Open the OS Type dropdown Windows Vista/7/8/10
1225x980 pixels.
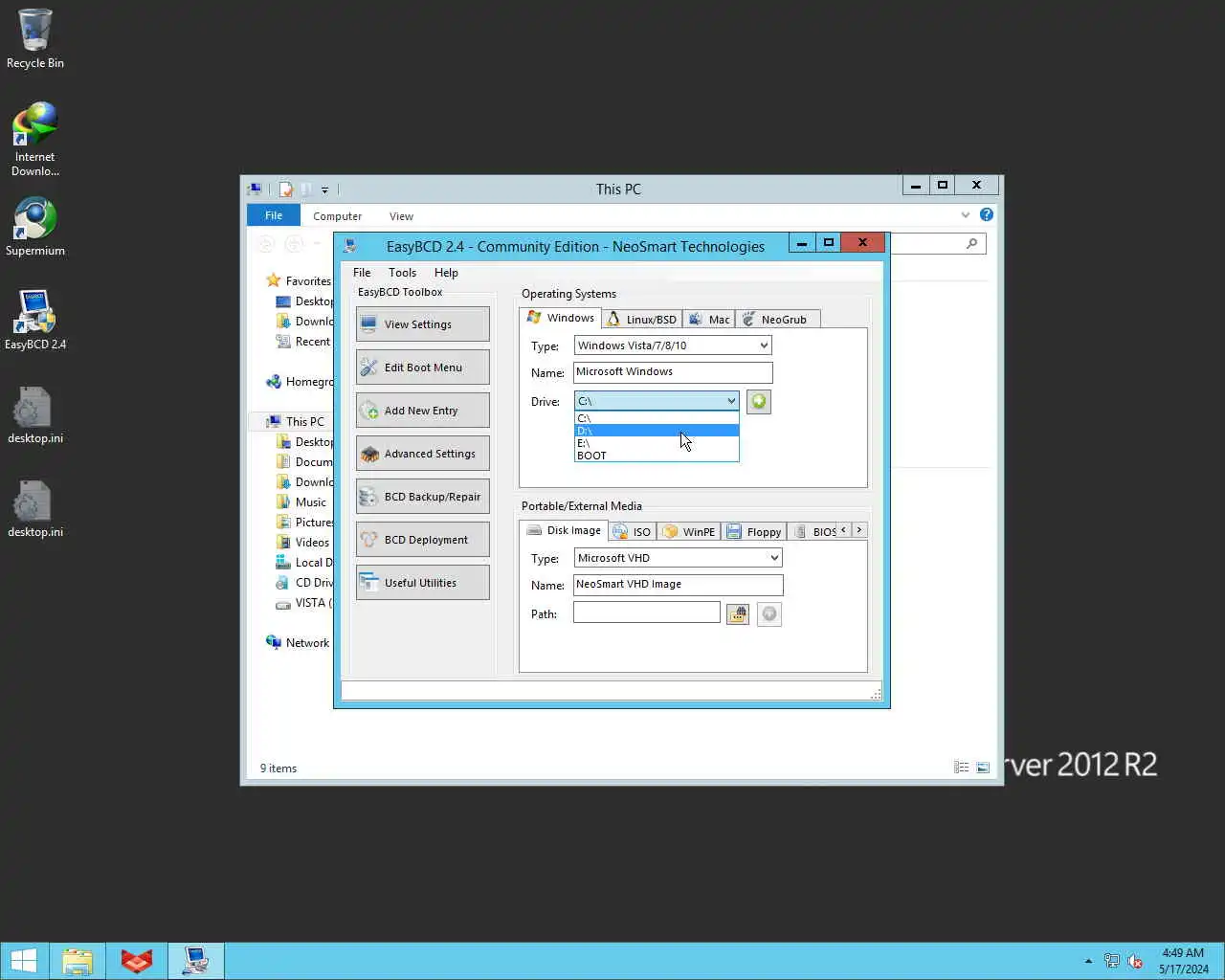pos(673,345)
